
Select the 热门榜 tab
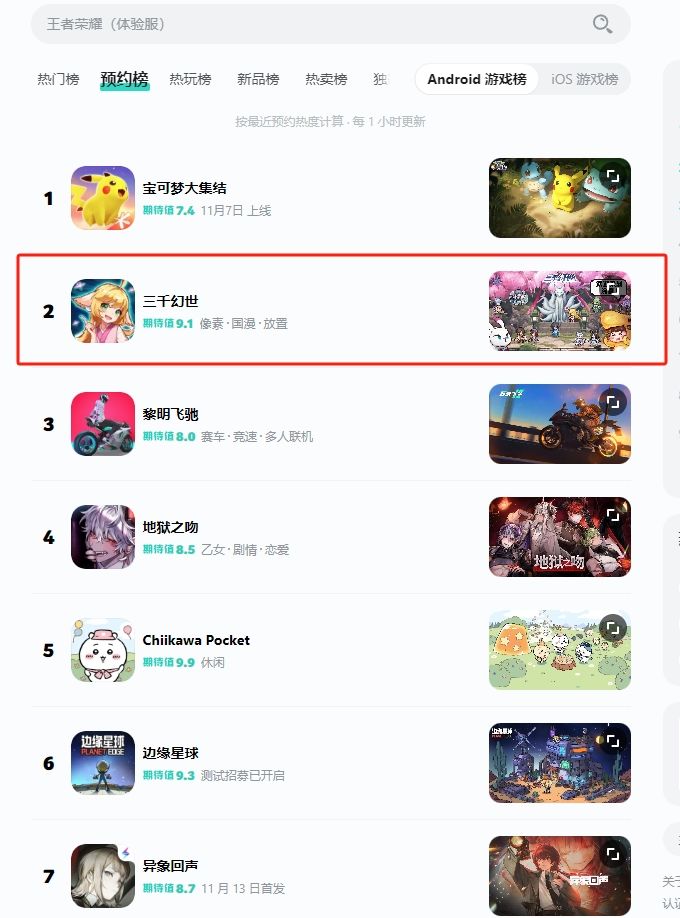58,79
